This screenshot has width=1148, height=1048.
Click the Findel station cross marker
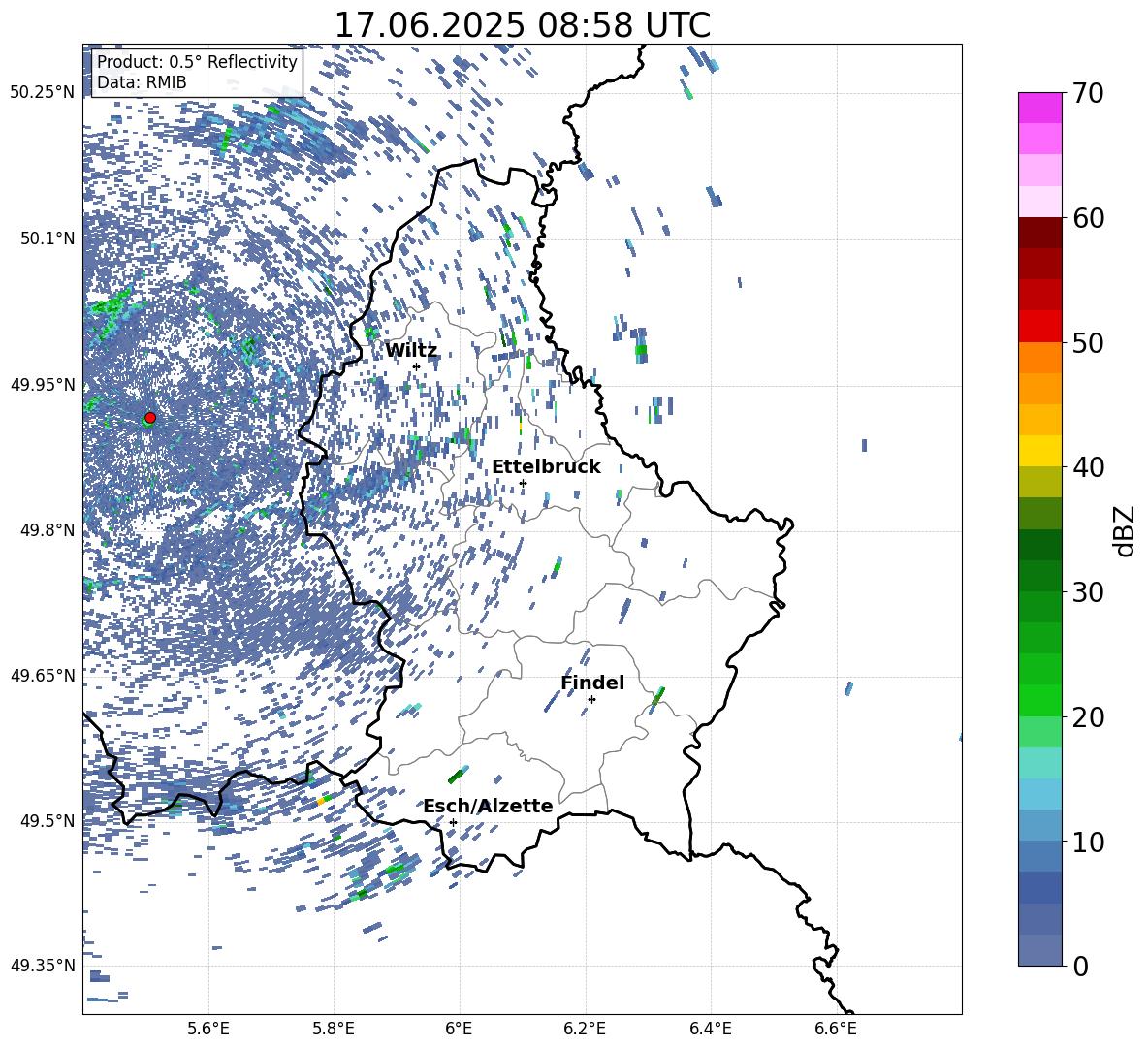[x=591, y=700]
